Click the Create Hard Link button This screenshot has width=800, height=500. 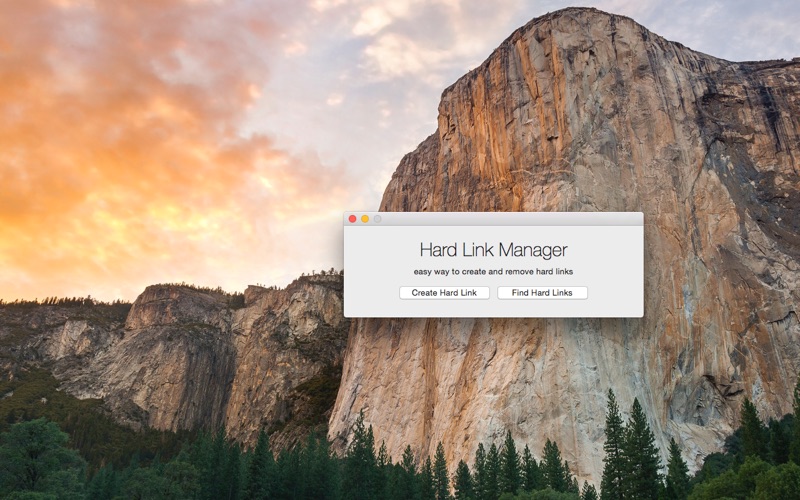tap(444, 293)
